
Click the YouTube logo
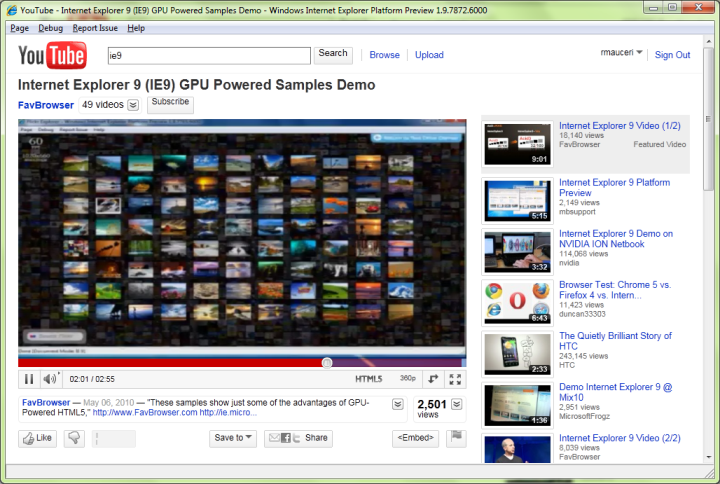coord(52,56)
